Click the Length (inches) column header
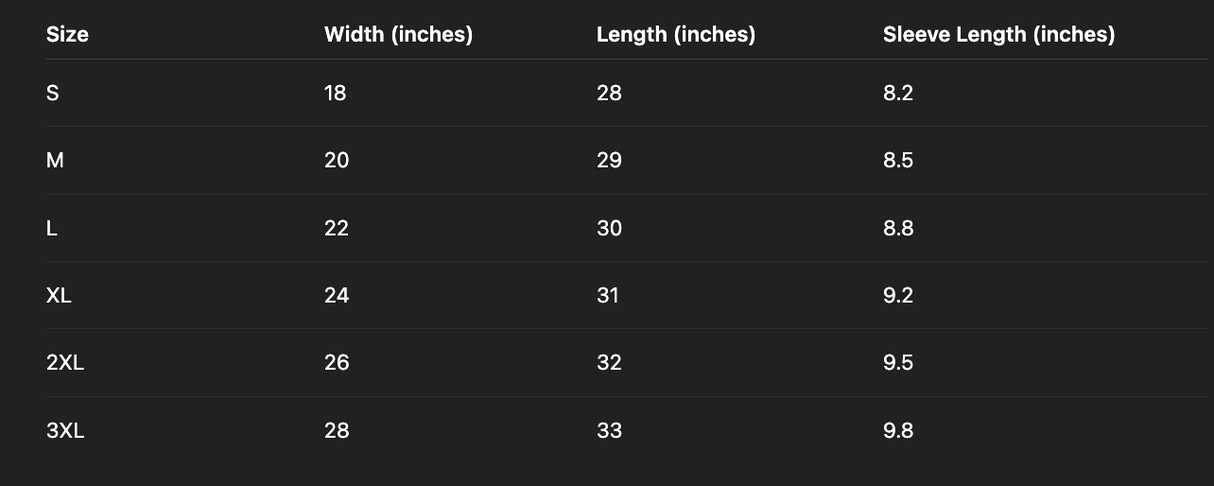1214x486 pixels. click(x=675, y=35)
